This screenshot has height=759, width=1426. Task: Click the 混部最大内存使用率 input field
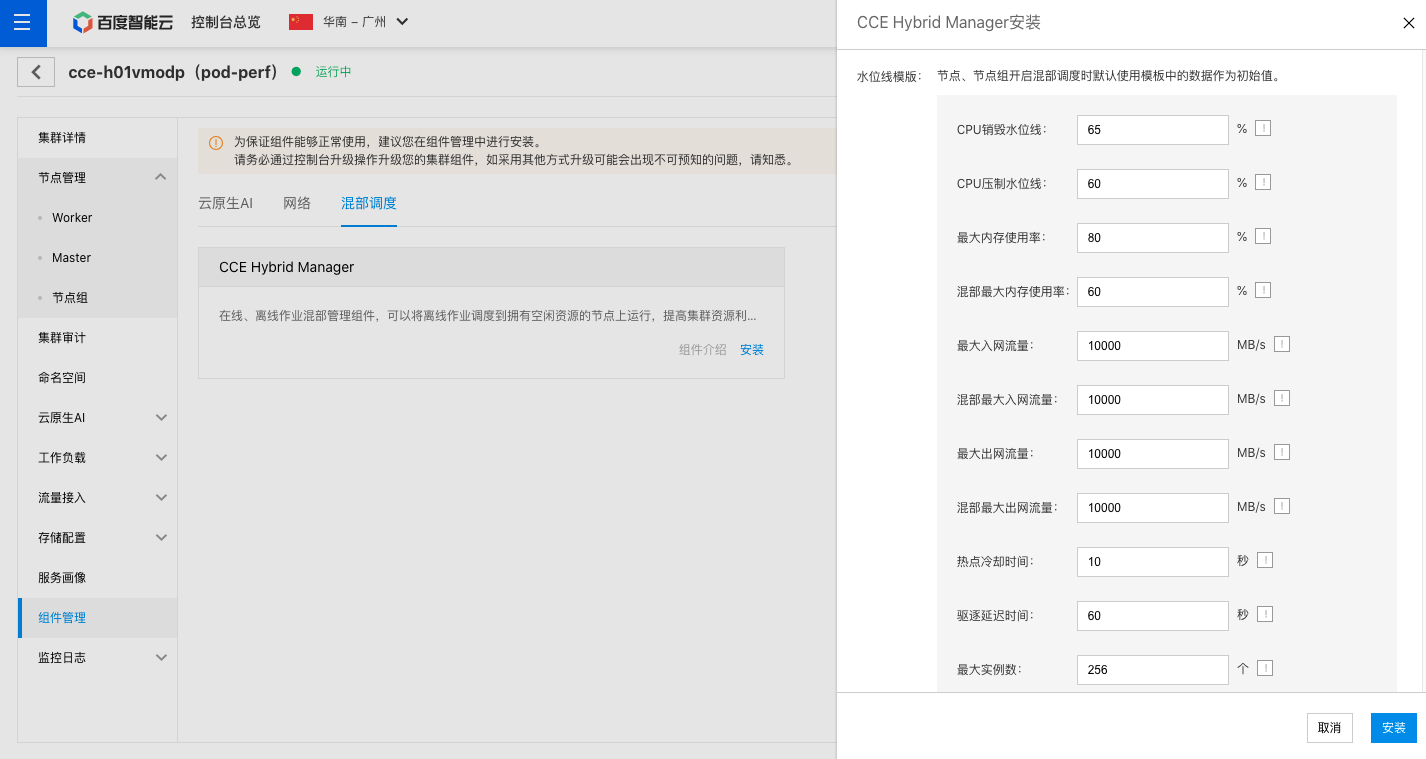(1153, 291)
